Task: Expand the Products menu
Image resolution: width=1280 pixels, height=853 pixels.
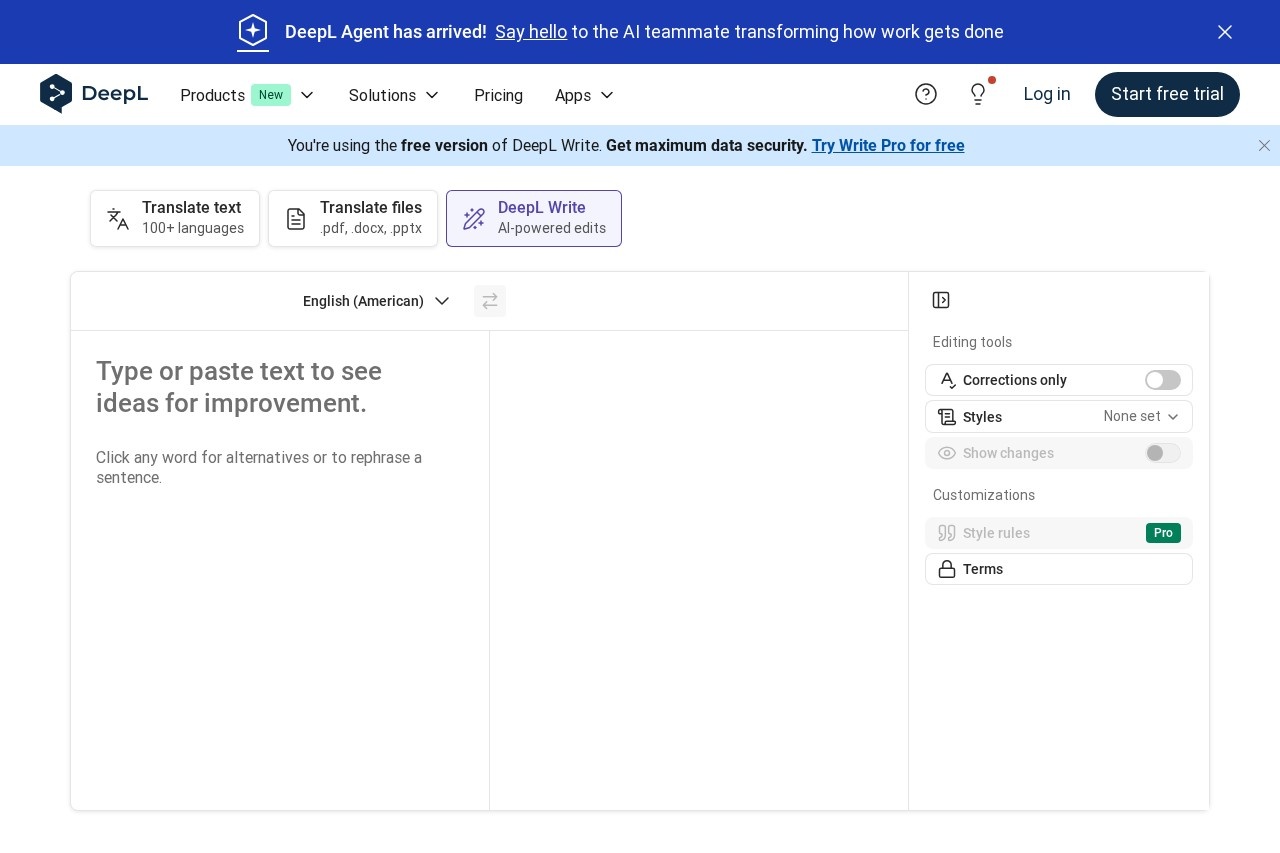Action: 247,95
